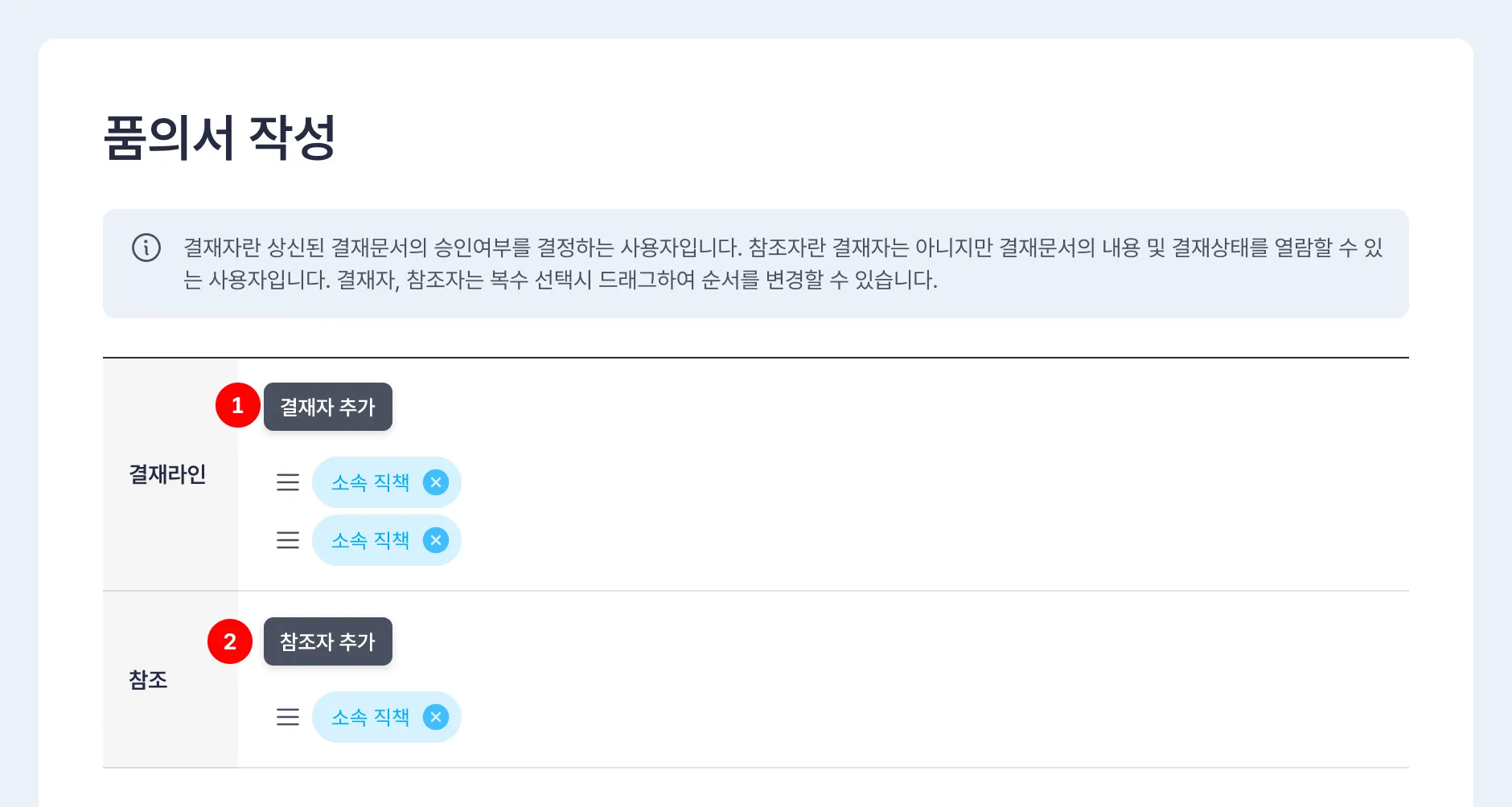Click drag handle in 참조 row
This screenshot has width=1512, height=807.
coord(288,717)
